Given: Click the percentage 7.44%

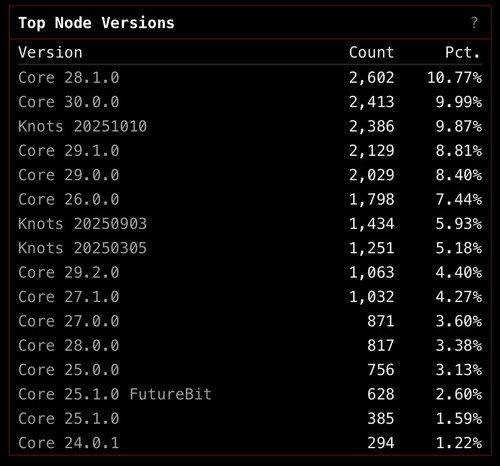Looking at the screenshot, I should [459, 199].
